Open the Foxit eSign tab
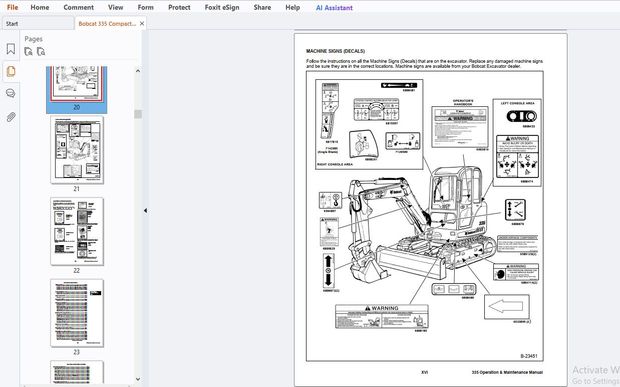The height and width of the screenshot is (387, 620). [222, 7]
